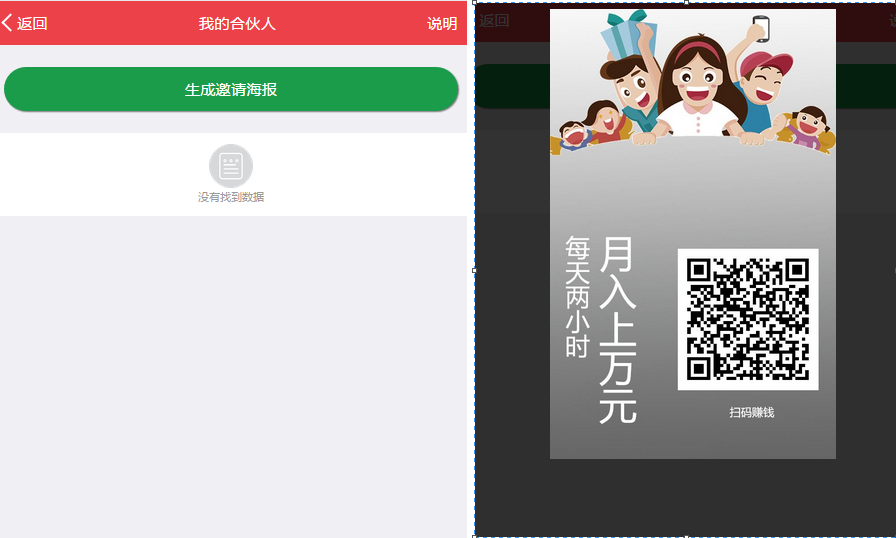Go back using the 返回 button
This screenshot has width=896, height=538.
pos(25,23)
